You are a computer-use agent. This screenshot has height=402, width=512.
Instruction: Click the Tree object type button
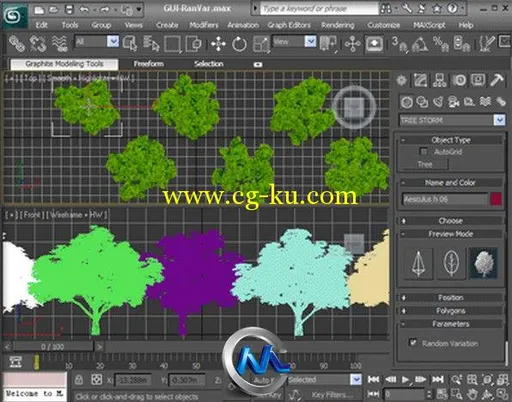(425, 164)
